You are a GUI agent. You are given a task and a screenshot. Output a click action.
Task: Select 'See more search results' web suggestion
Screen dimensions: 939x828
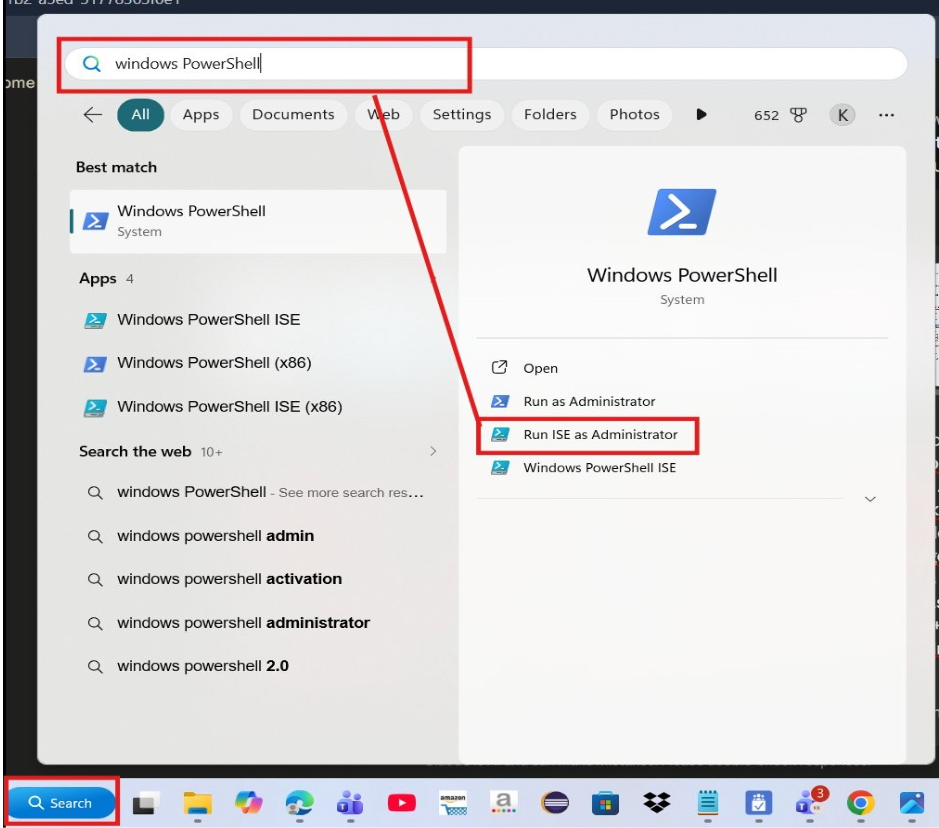click(x=258, y=492)
